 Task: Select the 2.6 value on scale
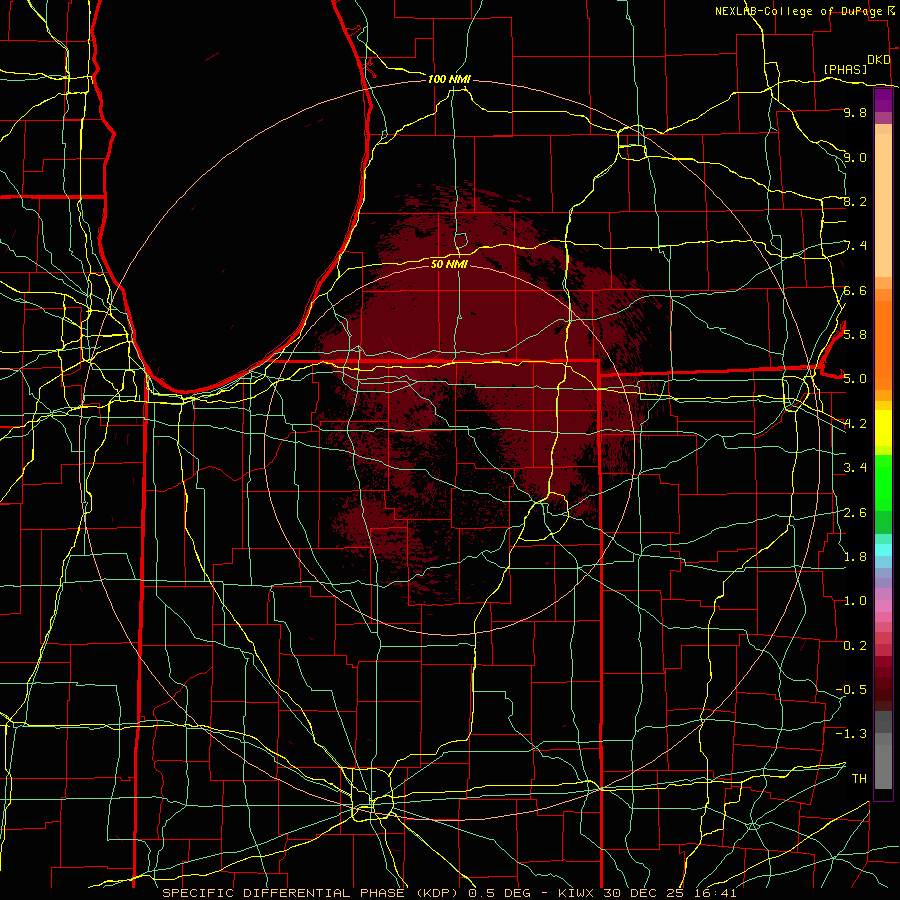(x=855, y=512)
